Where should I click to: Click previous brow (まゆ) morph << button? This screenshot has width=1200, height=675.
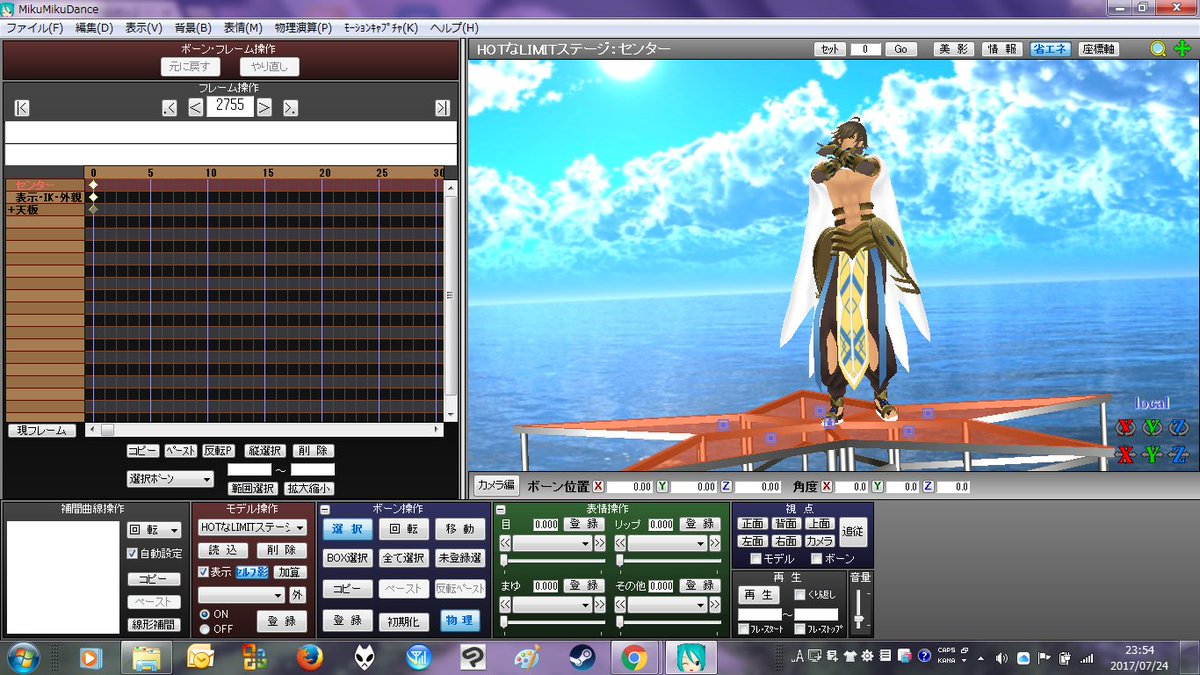click(x=506, y=605)
